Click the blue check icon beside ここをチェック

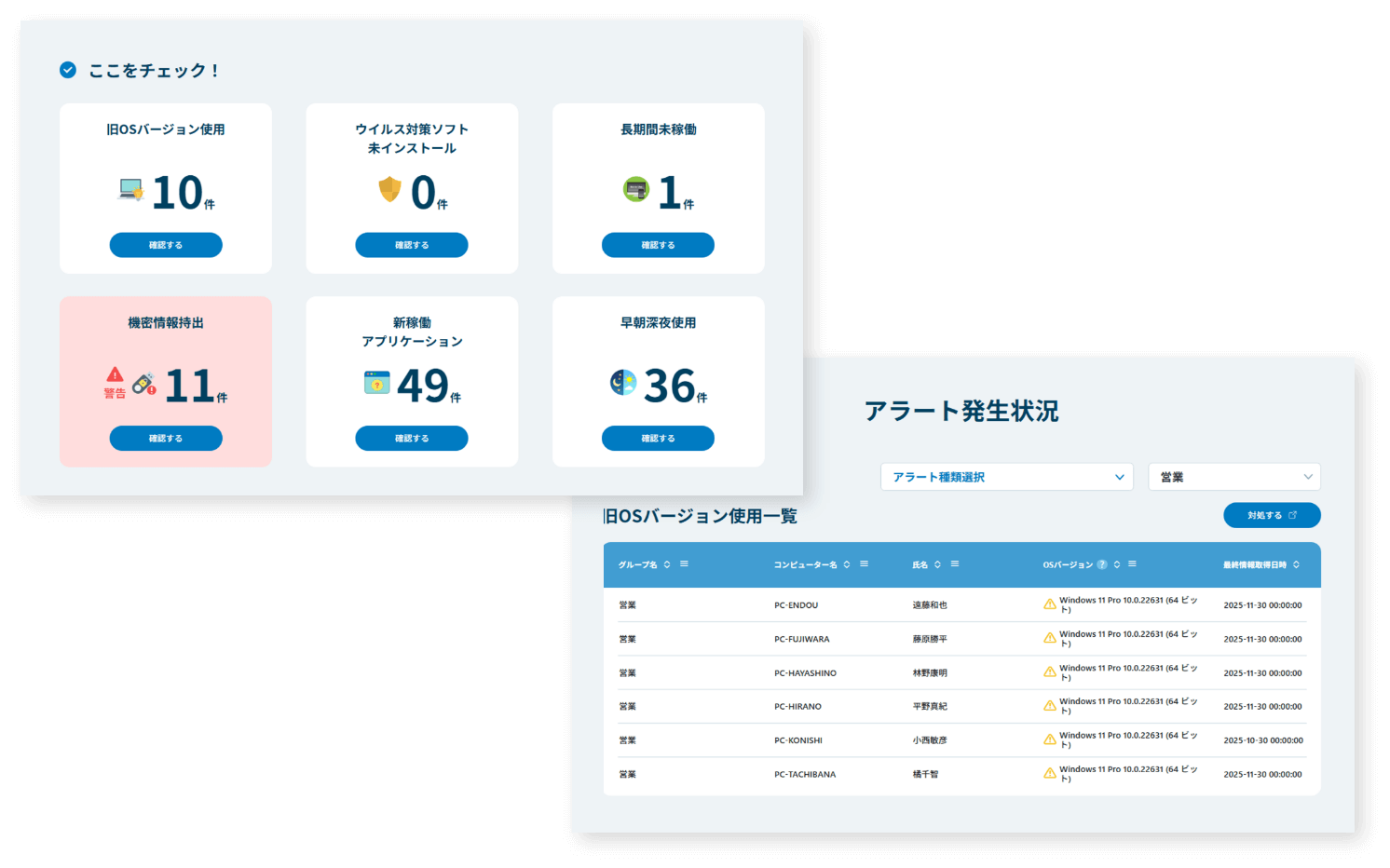tap(68, 70)
